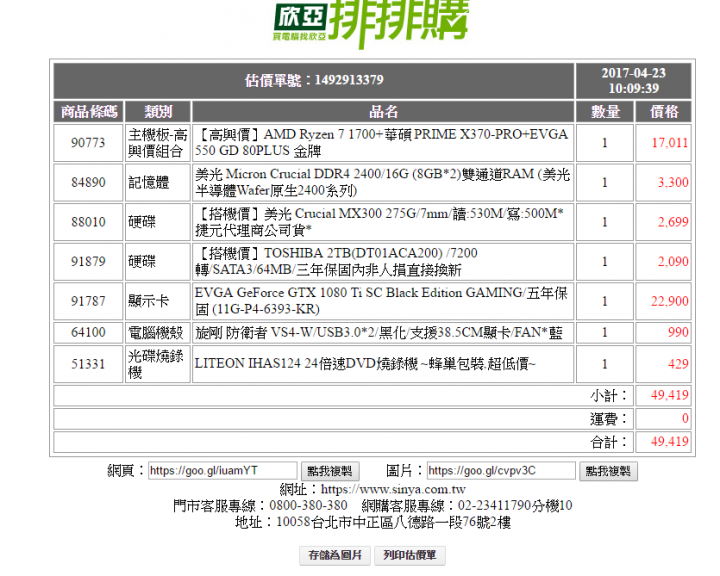The width and height of the screenshot is (720, 576).
Task: Click the price 429
Action: point(678,364)
